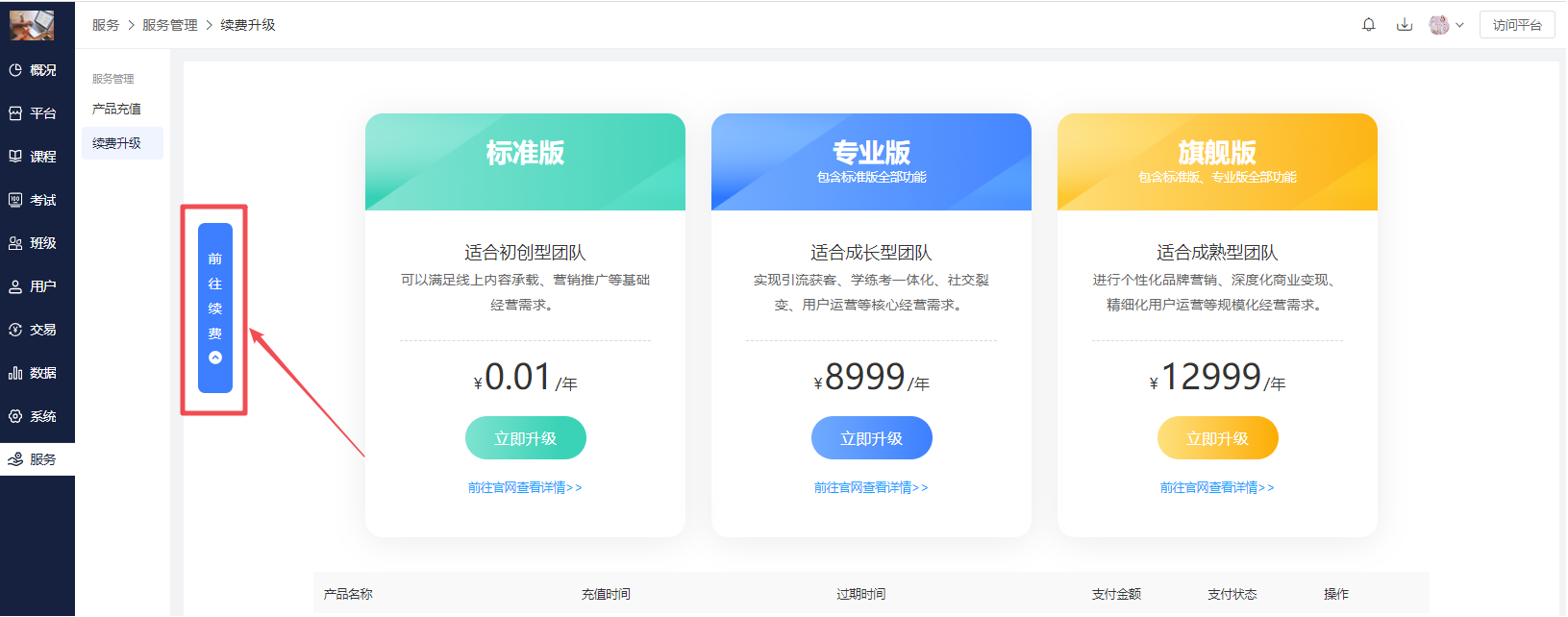Click 立即升级 for 标准版
The image size is (1568, 617).
526,438
